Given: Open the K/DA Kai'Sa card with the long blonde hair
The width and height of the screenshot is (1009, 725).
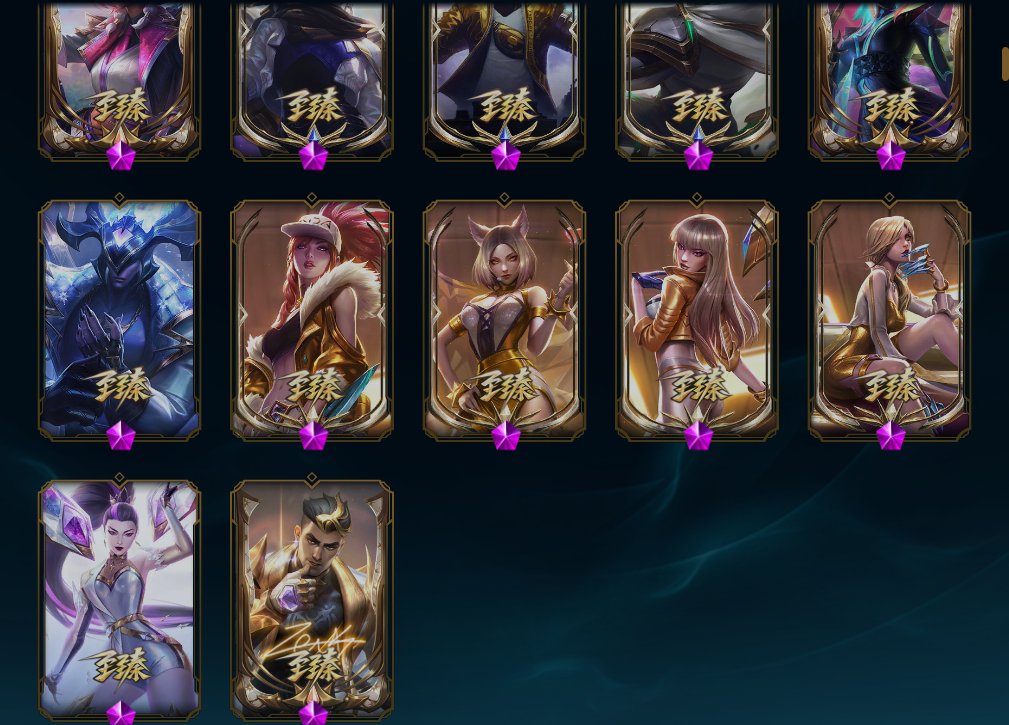Looking at the screenshot, I should click(697, 320).
